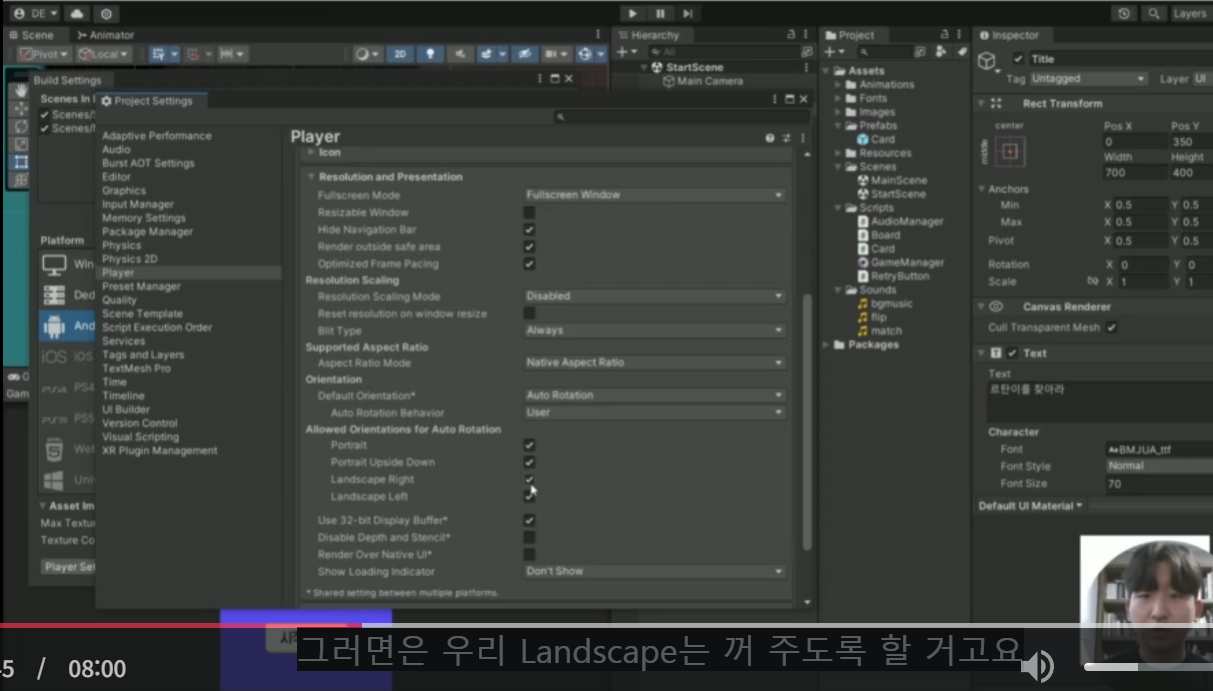Open the Fullscreen Mode dropdown
The height and width of the screenshot is (691, 1213).
click(654, 195)
